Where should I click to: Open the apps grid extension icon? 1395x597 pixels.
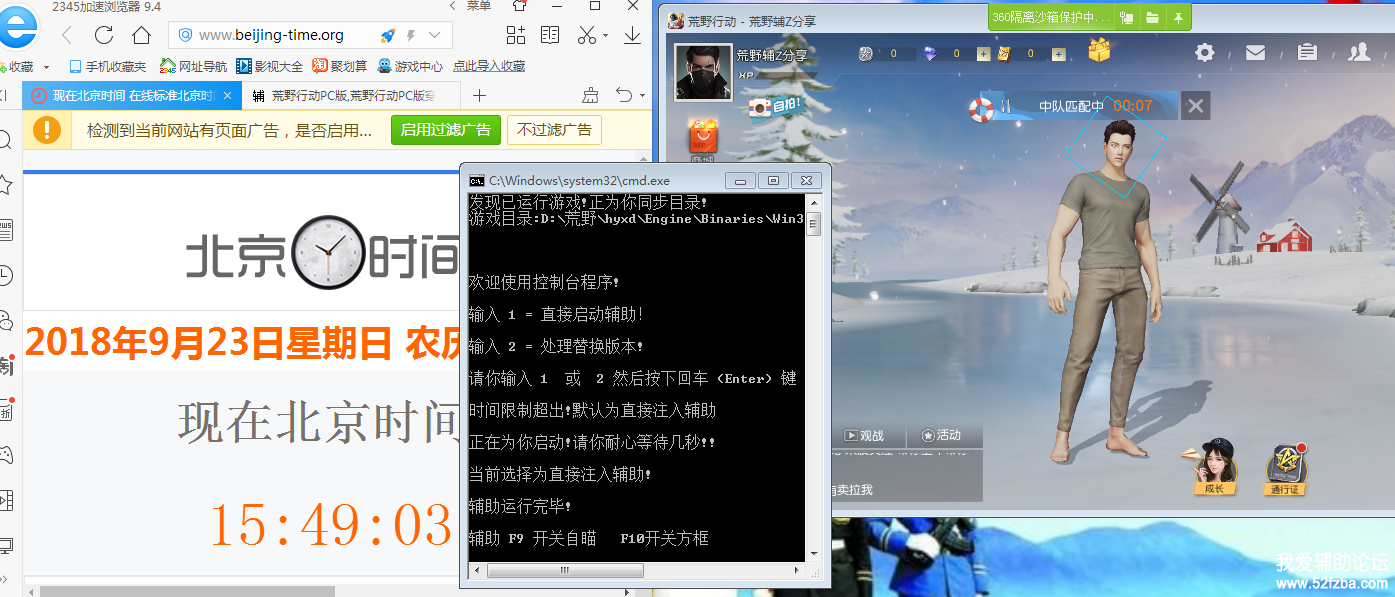click(x=516, y=35)
